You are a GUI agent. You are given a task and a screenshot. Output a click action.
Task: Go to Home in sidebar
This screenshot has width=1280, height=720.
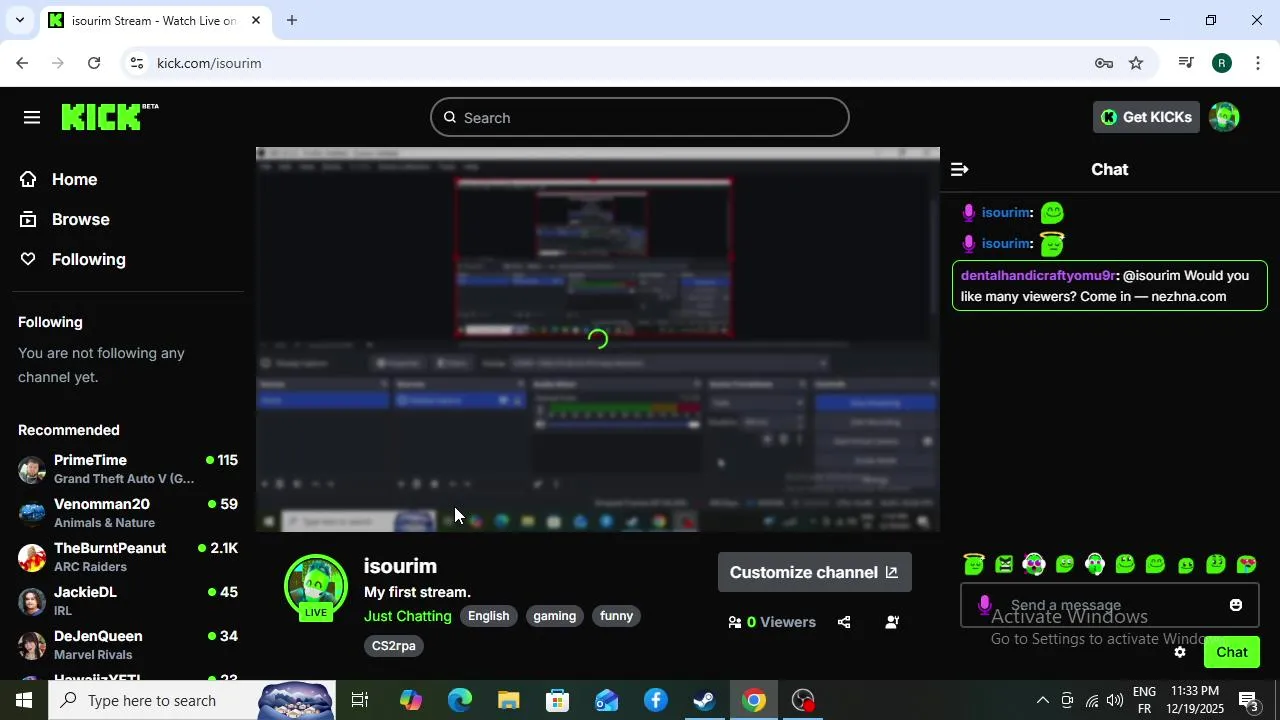point(60,180)
